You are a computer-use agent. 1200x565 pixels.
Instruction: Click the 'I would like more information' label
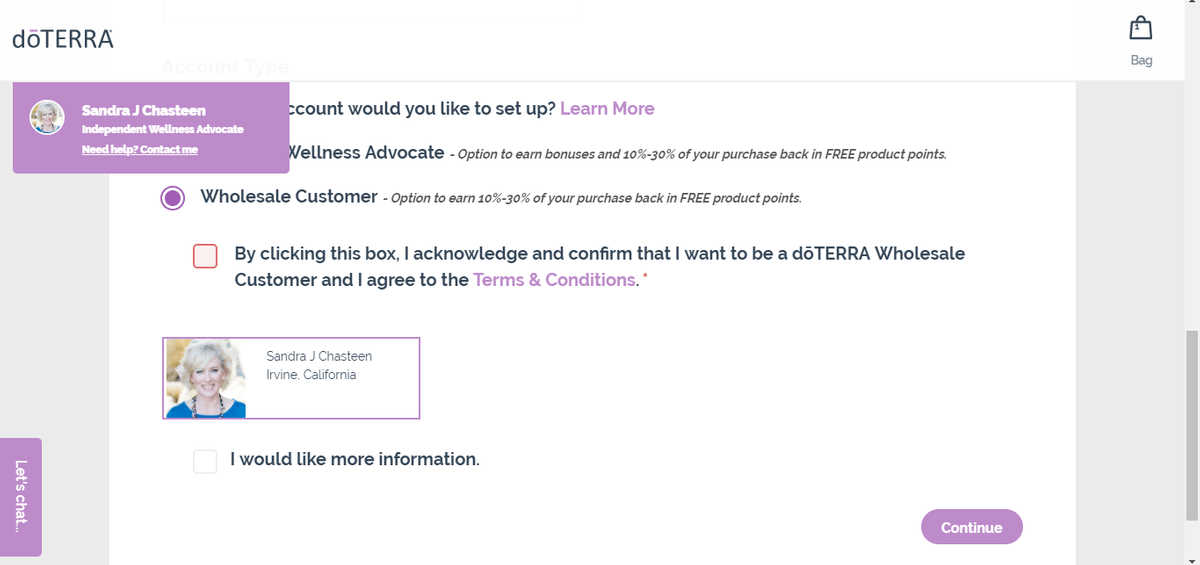click(x=355, y=460)
